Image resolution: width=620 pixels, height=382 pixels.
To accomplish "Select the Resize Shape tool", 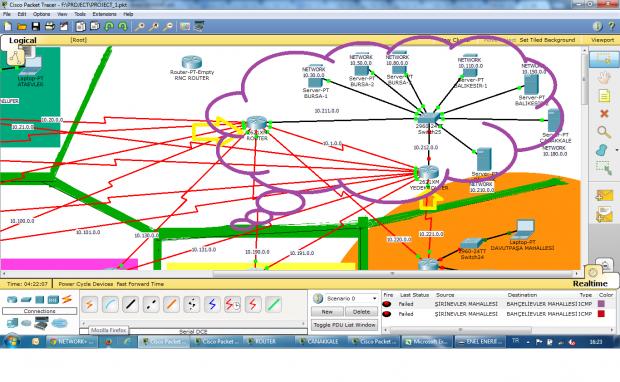I will click(604, 168).
